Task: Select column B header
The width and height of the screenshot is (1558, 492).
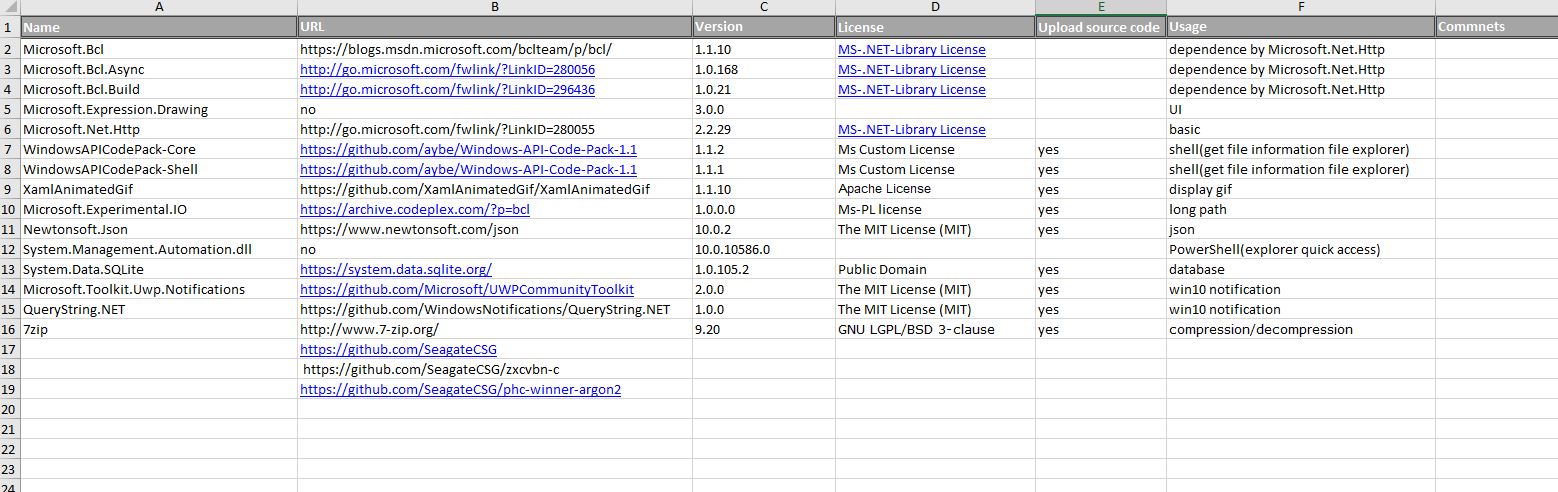Action: click(494, 7)
